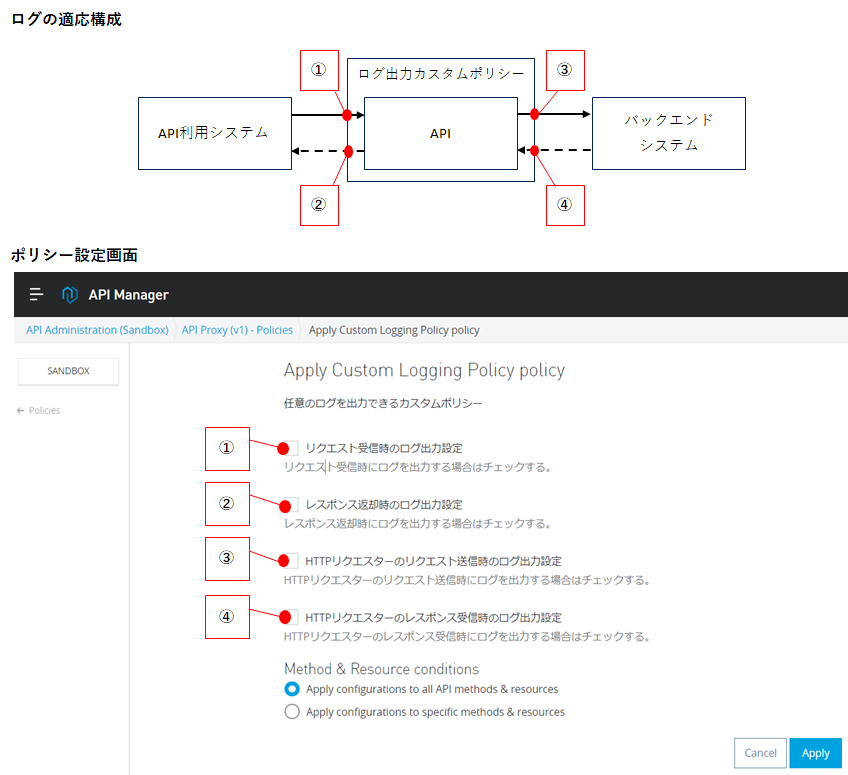Check HTTPリクエスターのリクエスト送信時のログ出力設定

[x=290, y=561]
